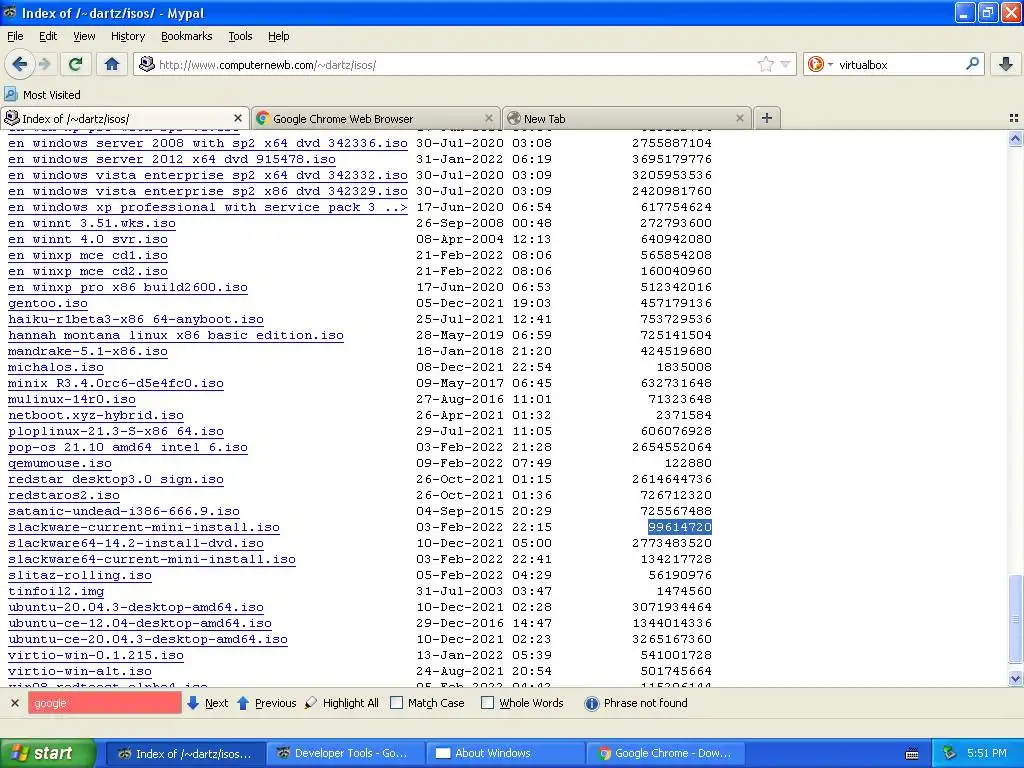Enable the Whole Words checkbox
1024x768 pixels.
(x=487, y=703)
